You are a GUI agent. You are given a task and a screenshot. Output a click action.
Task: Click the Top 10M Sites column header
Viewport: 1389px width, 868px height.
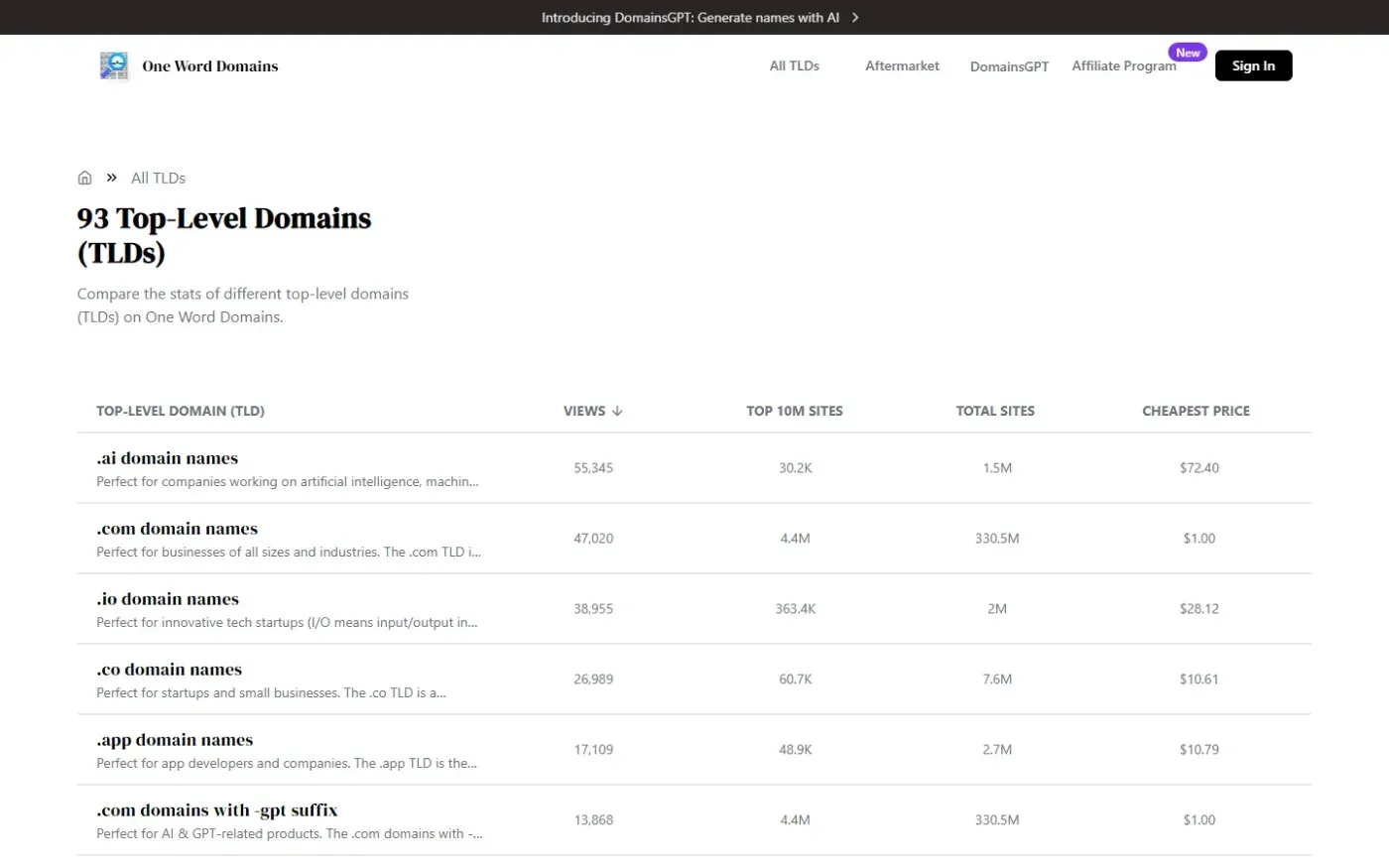[795, 411]
